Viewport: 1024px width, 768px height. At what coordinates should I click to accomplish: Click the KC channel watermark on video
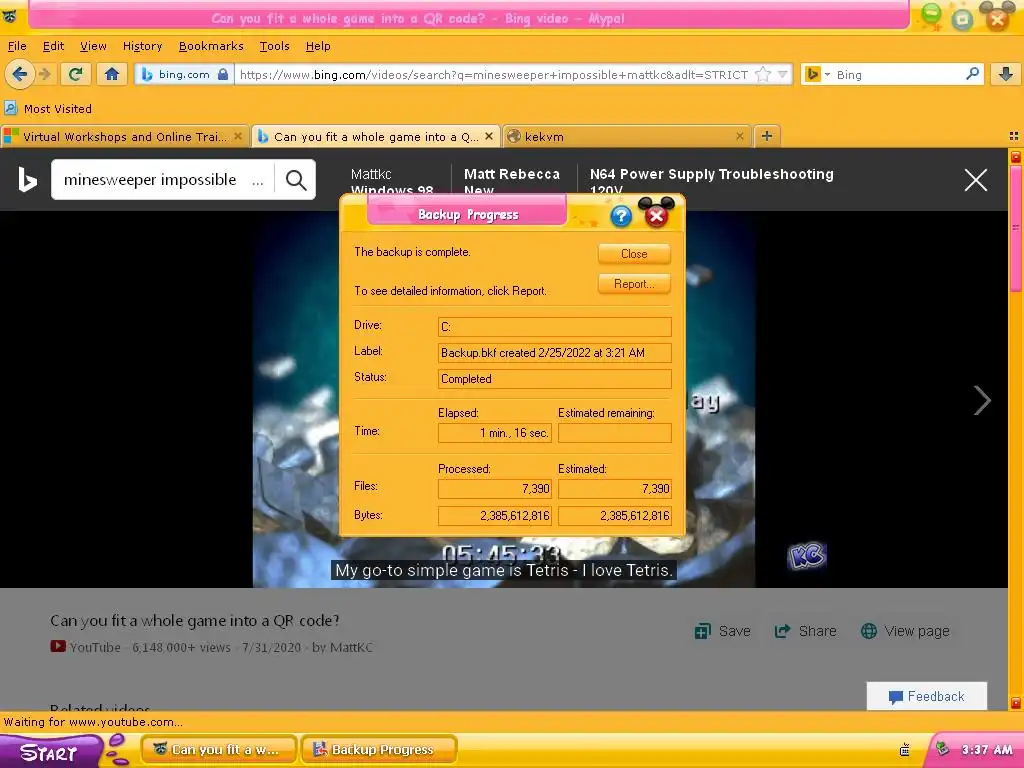807,556
